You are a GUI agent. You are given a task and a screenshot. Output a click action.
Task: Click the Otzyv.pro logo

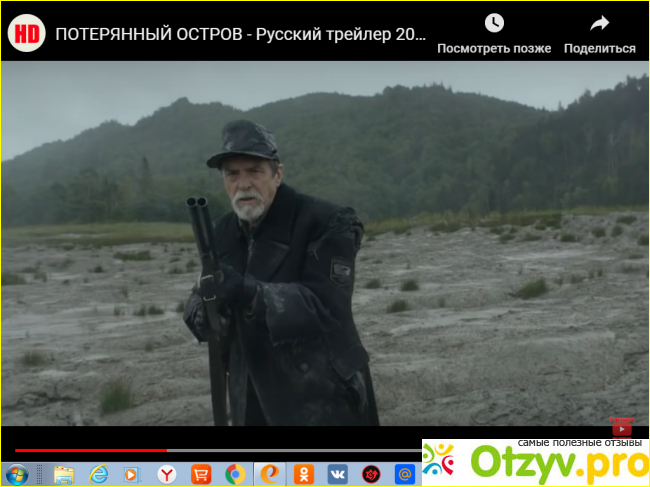click(535, 462)
